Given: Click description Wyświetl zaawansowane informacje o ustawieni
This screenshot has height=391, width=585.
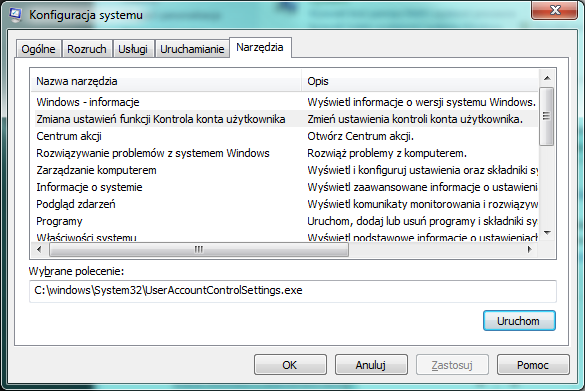Looking at the screenshot, I should click(x=422, y=187).
